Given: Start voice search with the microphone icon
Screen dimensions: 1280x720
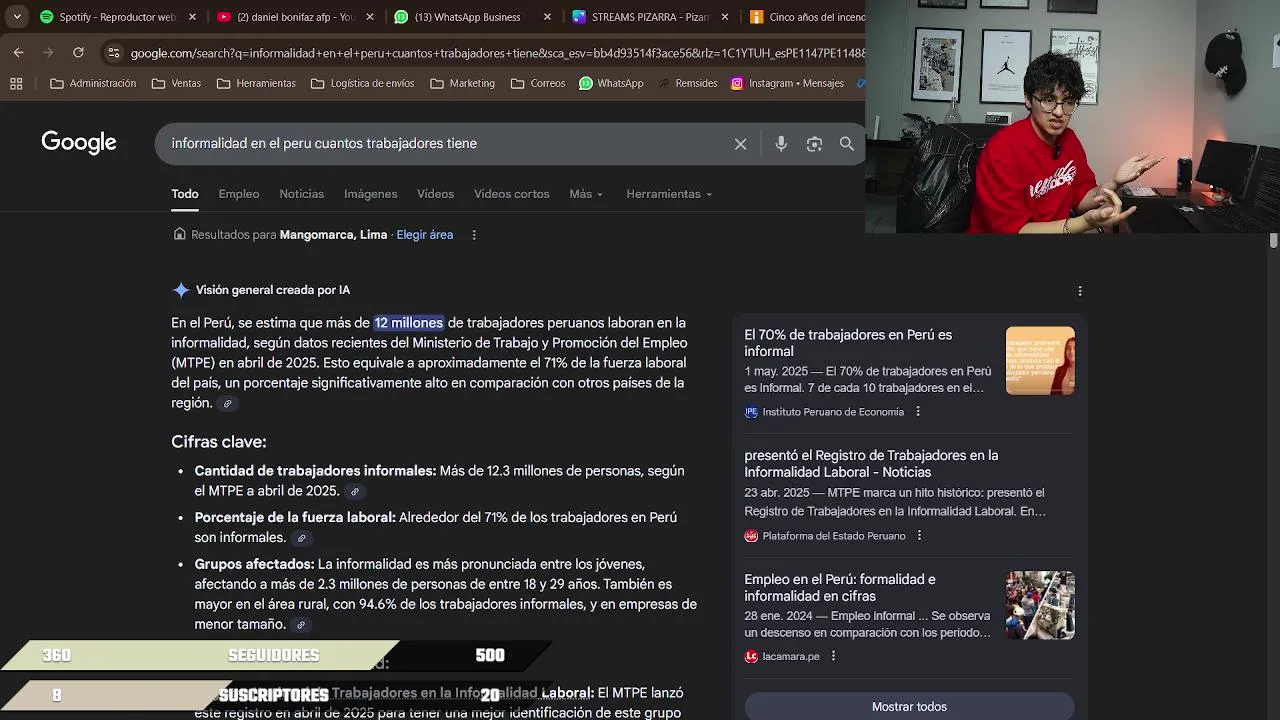Looking at the screenshot, I should [781, 144].
